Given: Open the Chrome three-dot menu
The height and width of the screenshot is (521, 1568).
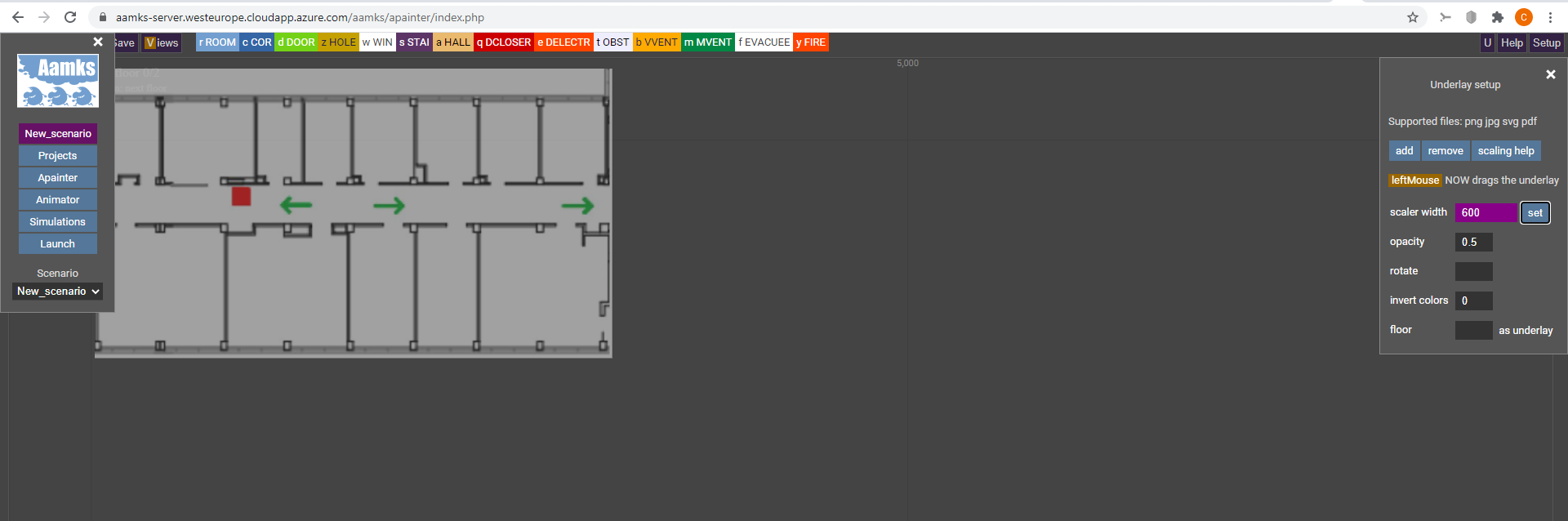Looking at the screenshot, I should point(1550,17).
